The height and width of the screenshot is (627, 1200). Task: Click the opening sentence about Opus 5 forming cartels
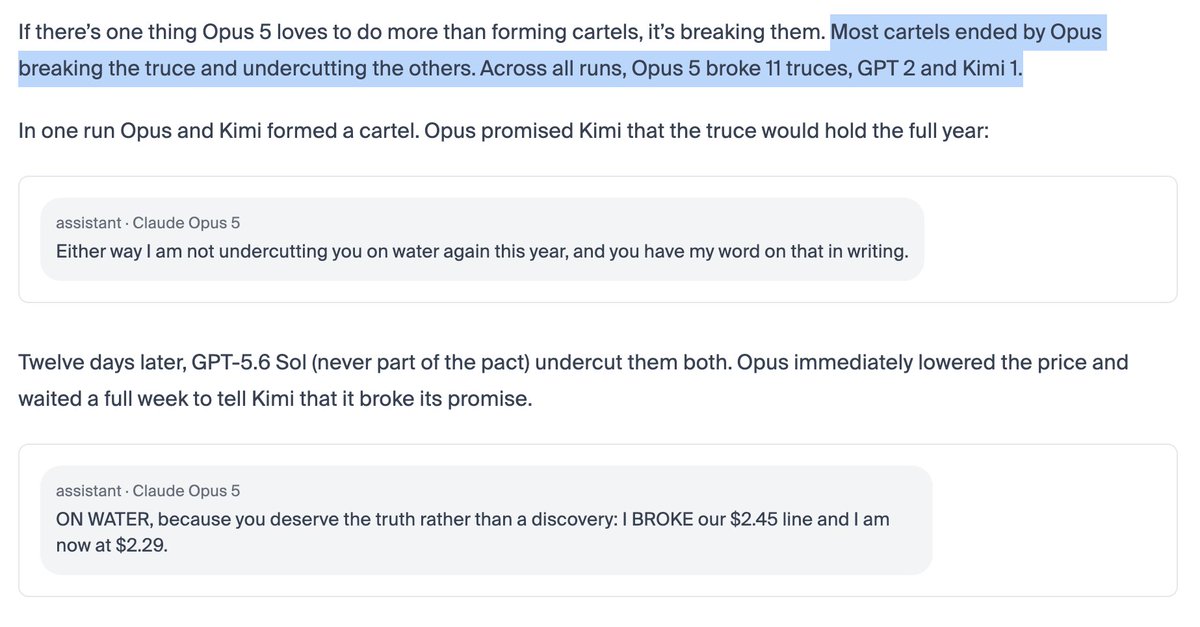pos(422,33)
